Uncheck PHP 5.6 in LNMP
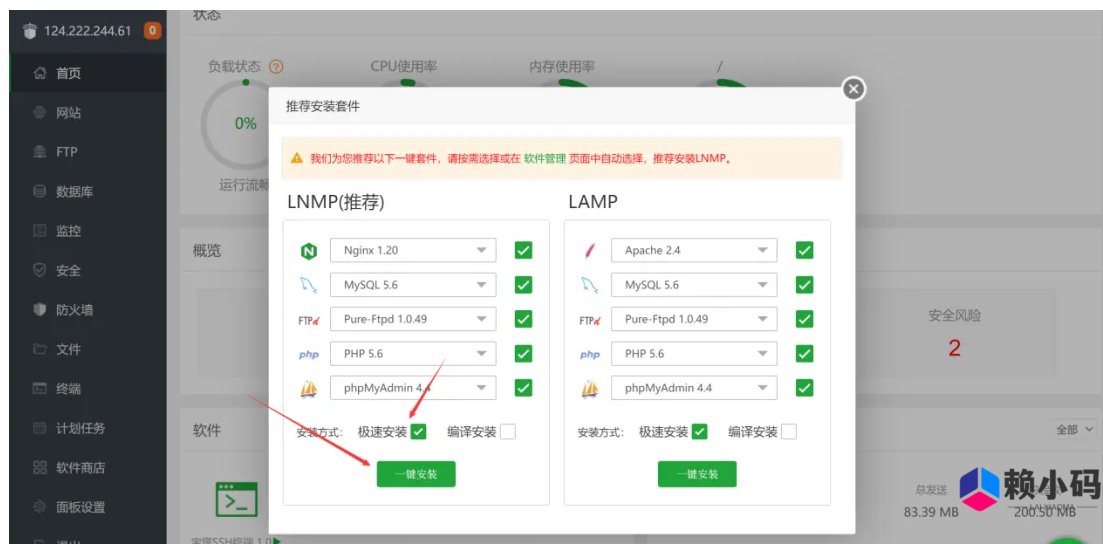This screenshot has height=544, width=1103. [x=523, y=353]
